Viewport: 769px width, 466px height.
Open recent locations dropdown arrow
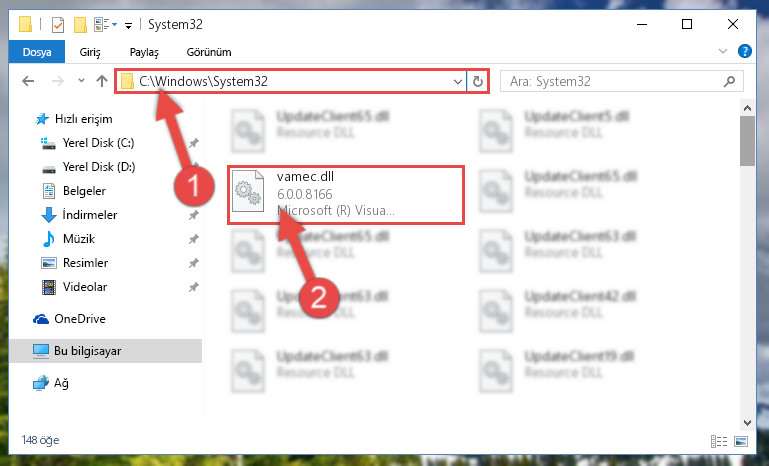81,81
